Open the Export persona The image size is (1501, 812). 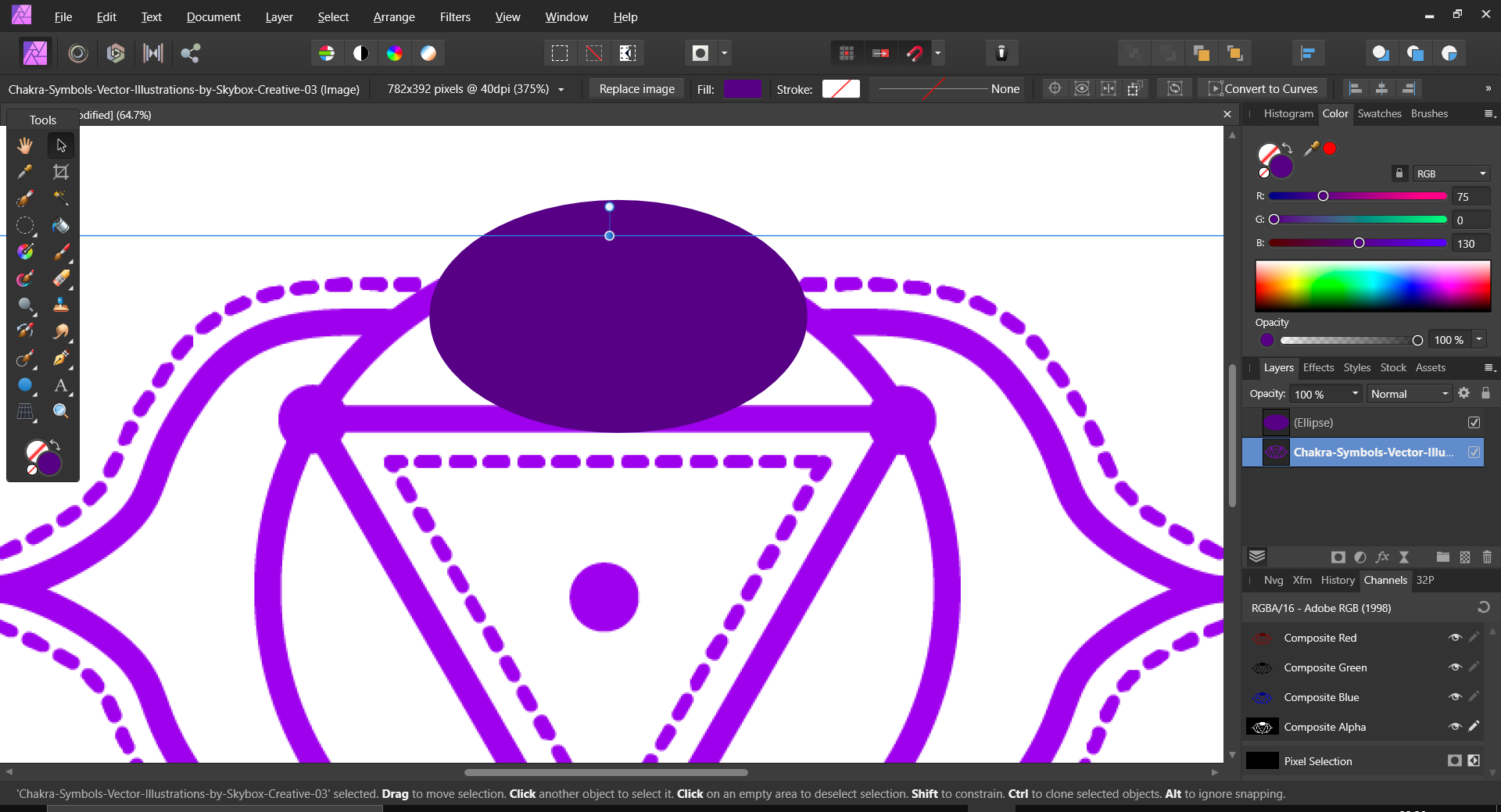[191, 53]
